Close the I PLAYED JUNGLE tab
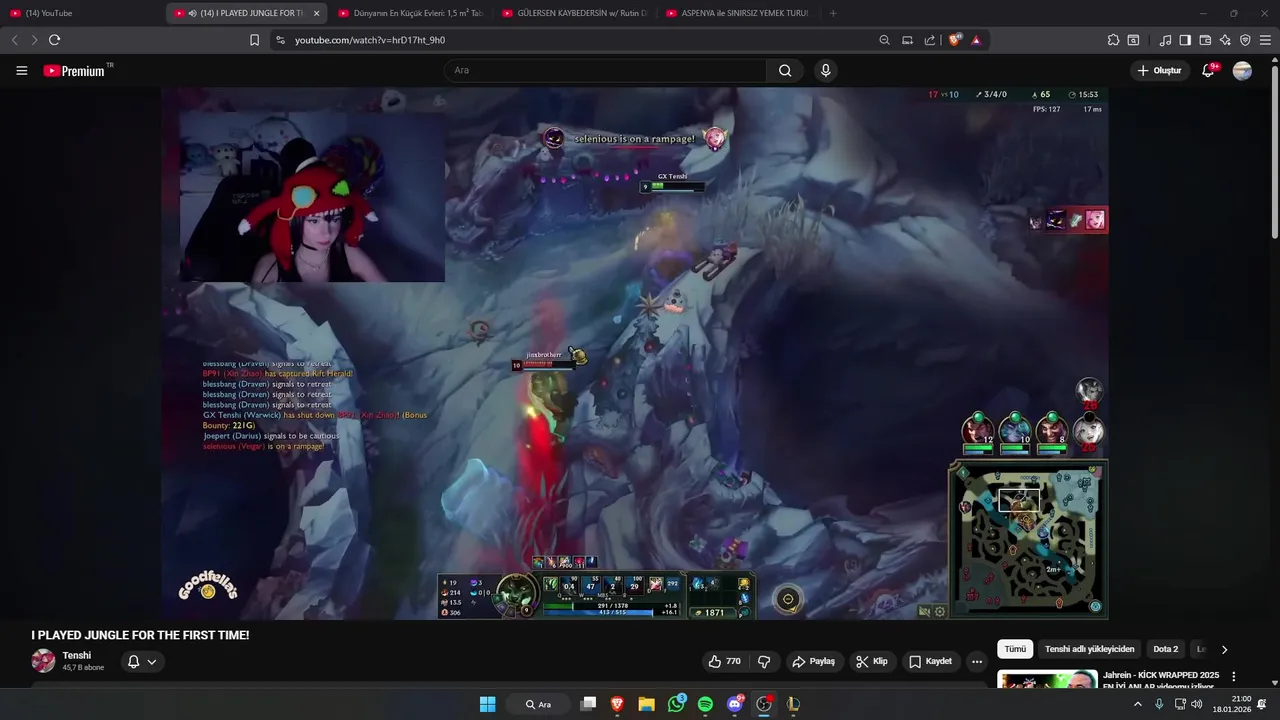Viewport: 1280px width, 720px height. click(x=316, y=13)
